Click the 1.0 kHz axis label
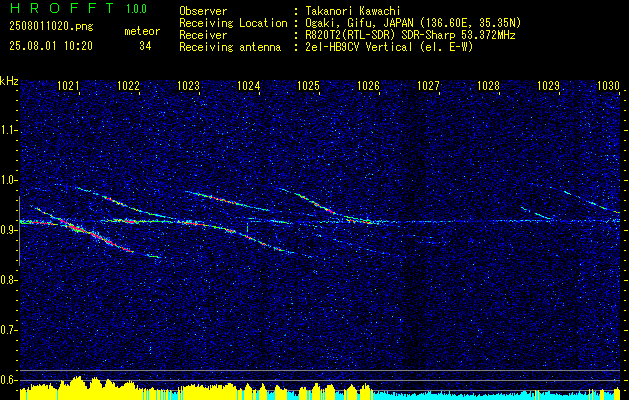Viewport: 629px width, 400px height. click(8, 180)
